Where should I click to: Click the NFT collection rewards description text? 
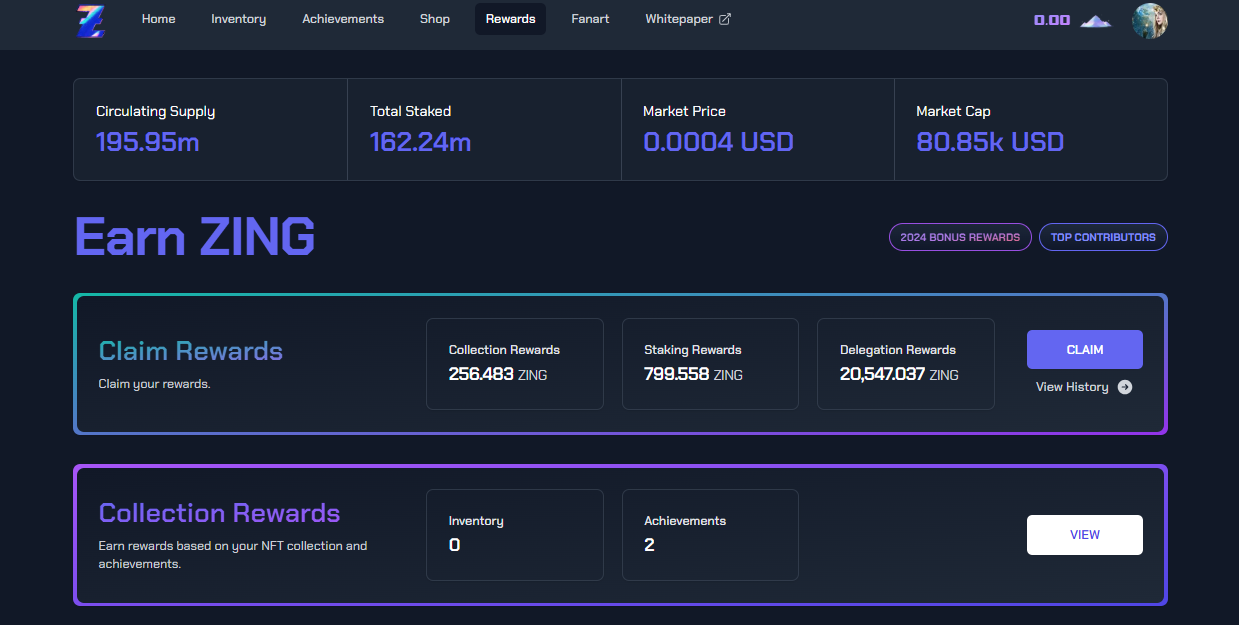(233, 555)
